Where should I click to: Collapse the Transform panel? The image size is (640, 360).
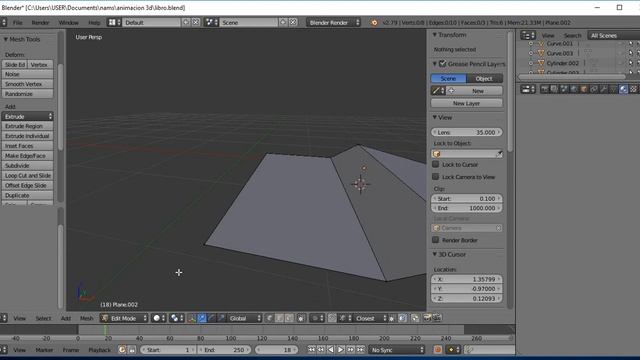[x=435, y=35]
